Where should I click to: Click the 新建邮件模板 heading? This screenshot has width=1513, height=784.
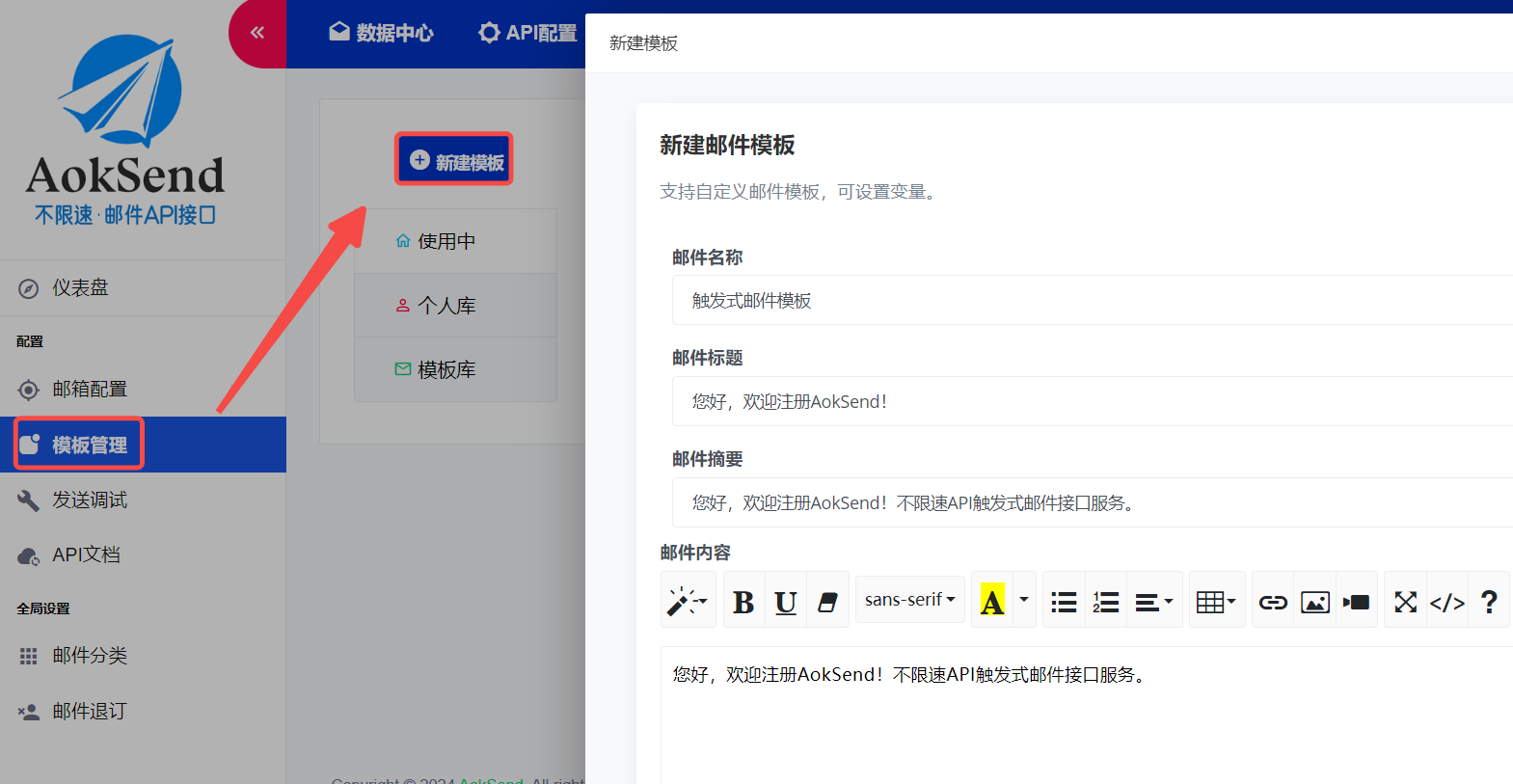(727, 145)
